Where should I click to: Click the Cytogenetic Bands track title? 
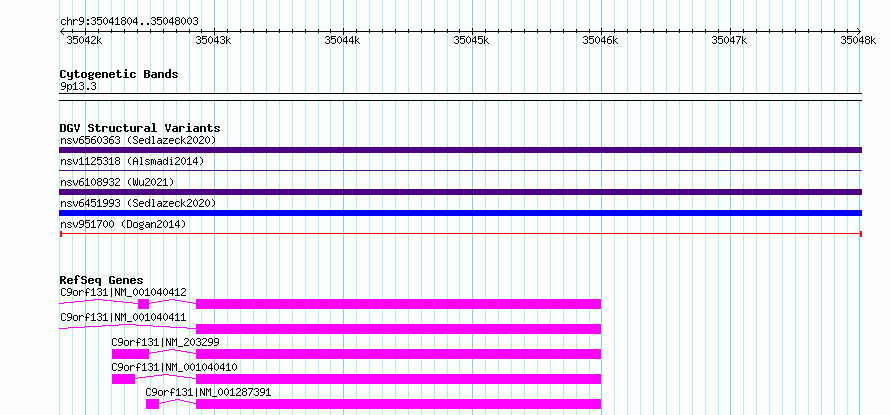click(119, 74)
